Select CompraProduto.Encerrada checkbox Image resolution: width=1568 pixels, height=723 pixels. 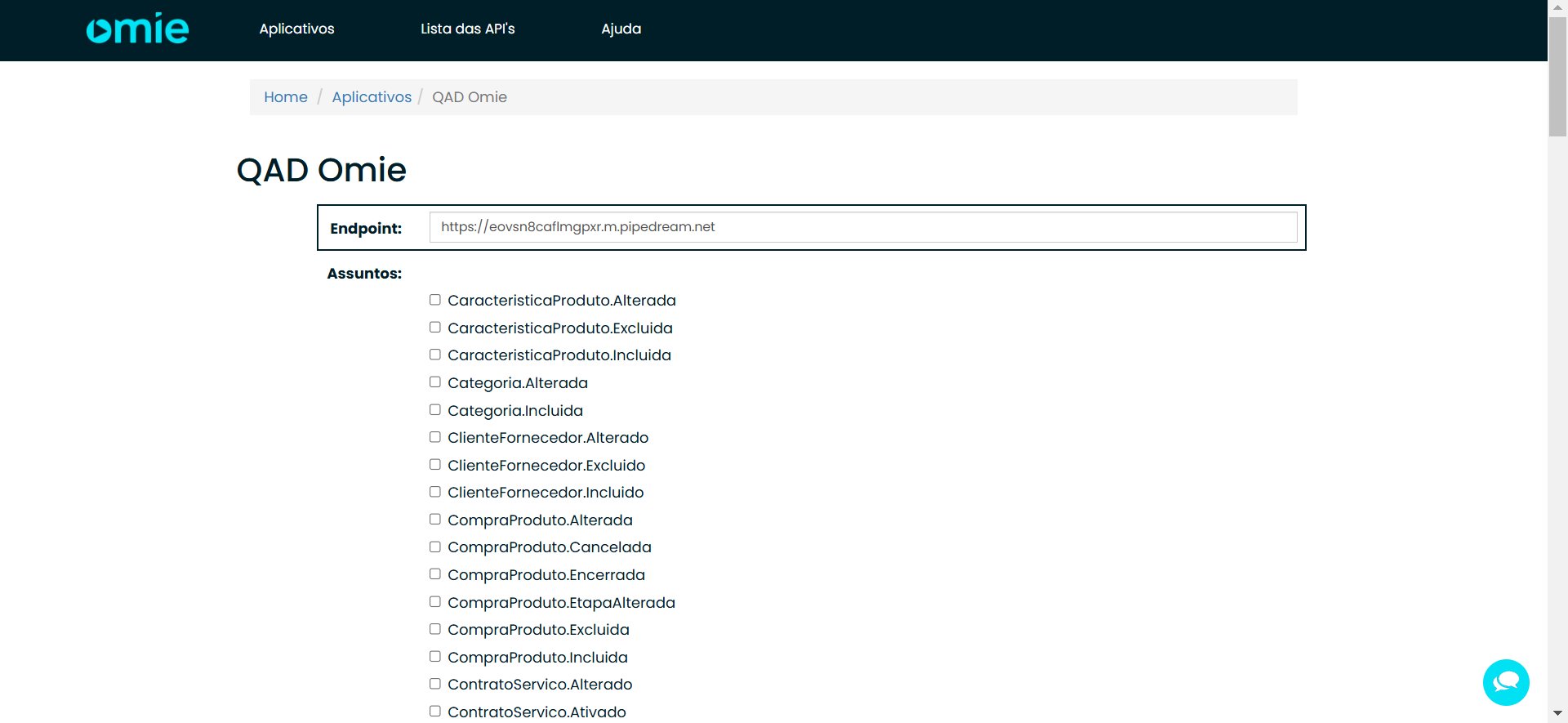[435, 574]
